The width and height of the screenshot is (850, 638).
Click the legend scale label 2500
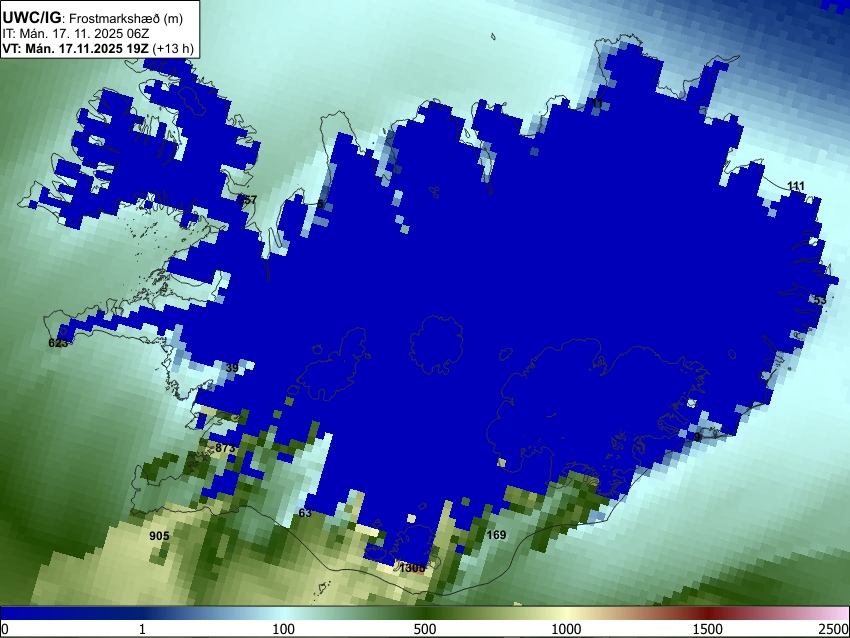pyautogui.click(x=834, y=629)
